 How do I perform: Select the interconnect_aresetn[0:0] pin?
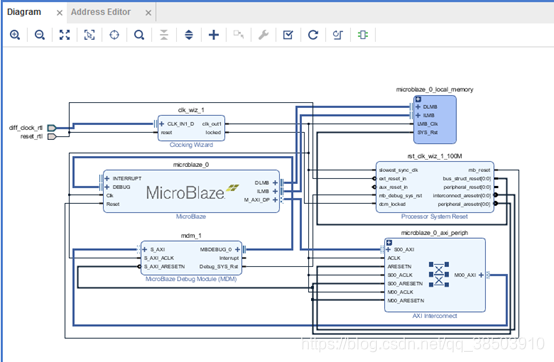click(461, 196)
